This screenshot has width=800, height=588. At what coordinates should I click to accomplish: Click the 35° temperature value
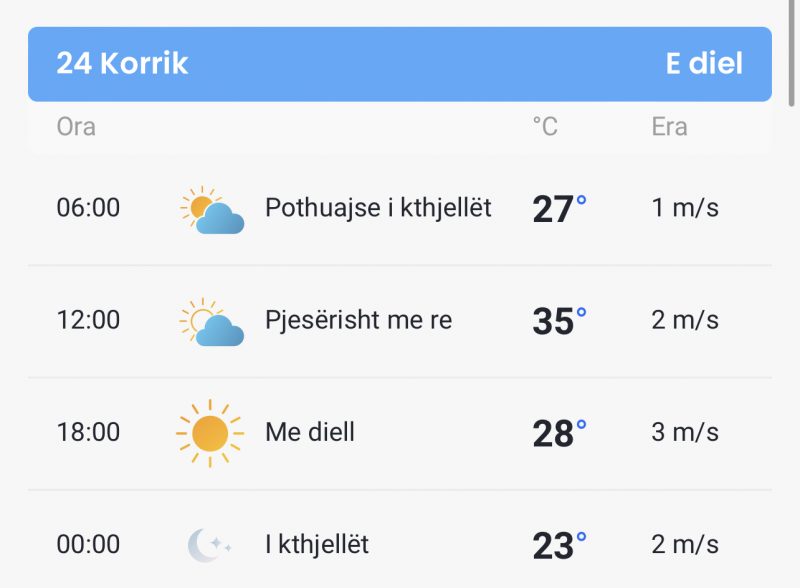[559, 321]
